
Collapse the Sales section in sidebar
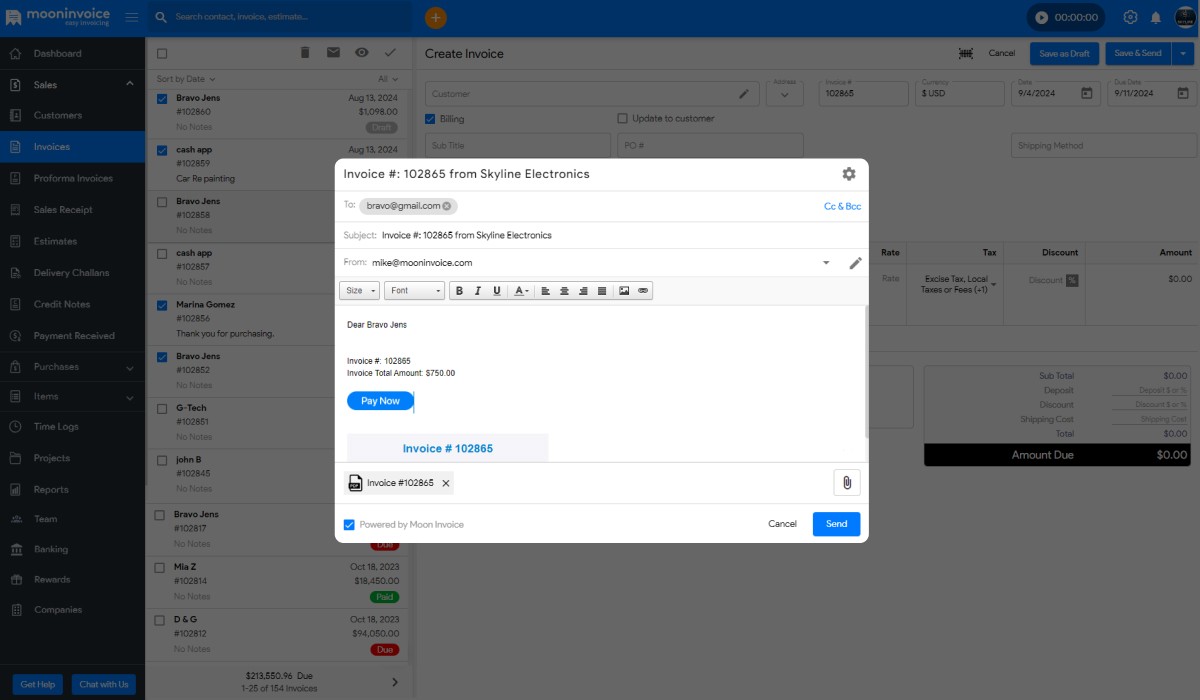pos(129,84)
